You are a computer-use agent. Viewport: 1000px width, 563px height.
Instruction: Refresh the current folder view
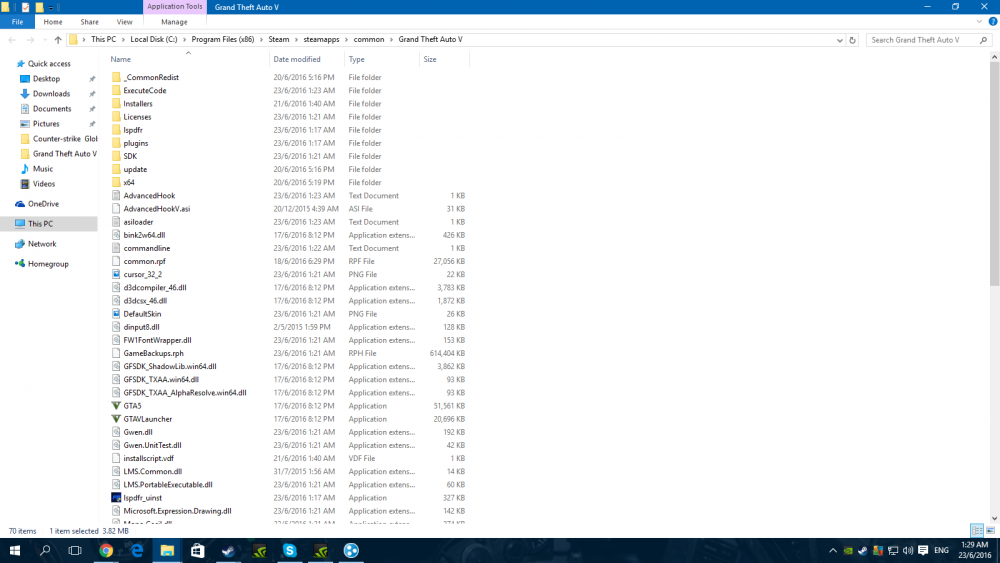[x=852, y=40]
